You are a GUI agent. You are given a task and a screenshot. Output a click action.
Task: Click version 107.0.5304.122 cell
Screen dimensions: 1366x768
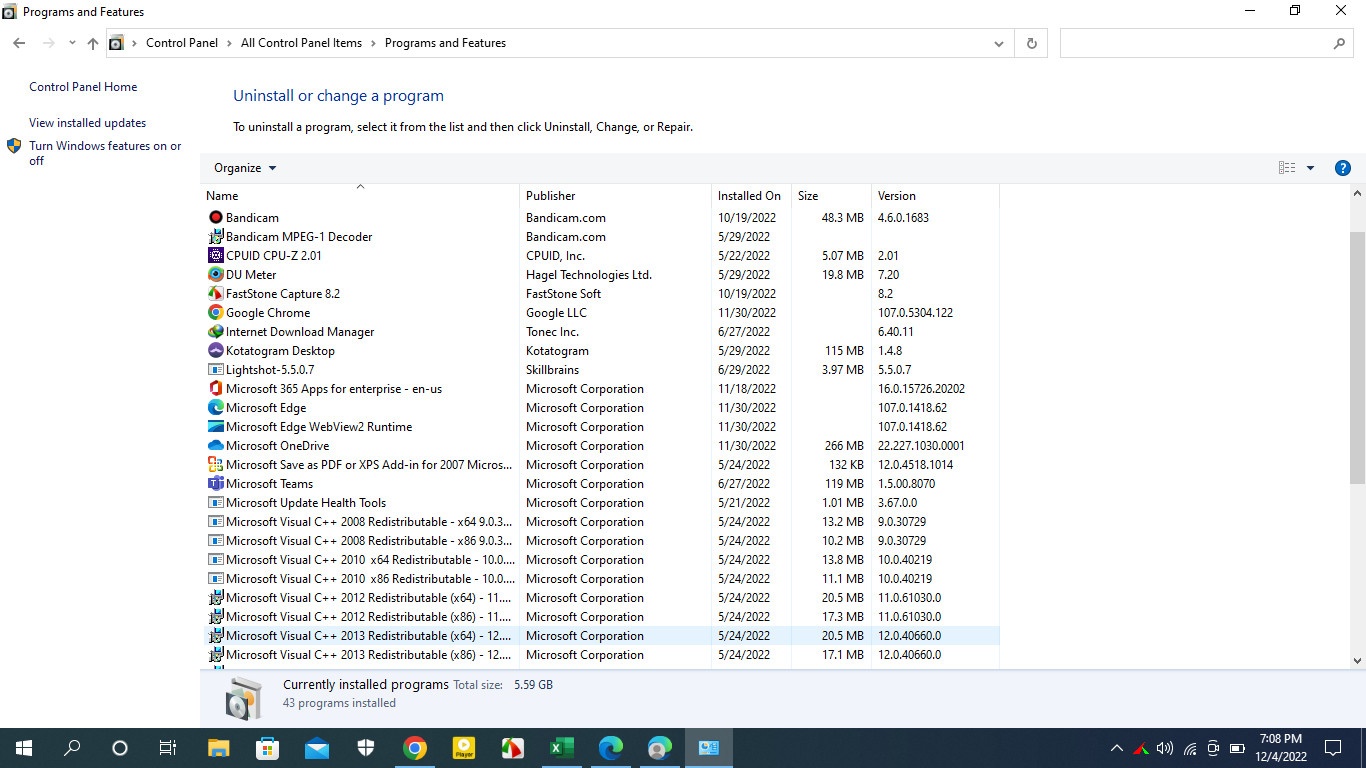[x=915, y=312]
